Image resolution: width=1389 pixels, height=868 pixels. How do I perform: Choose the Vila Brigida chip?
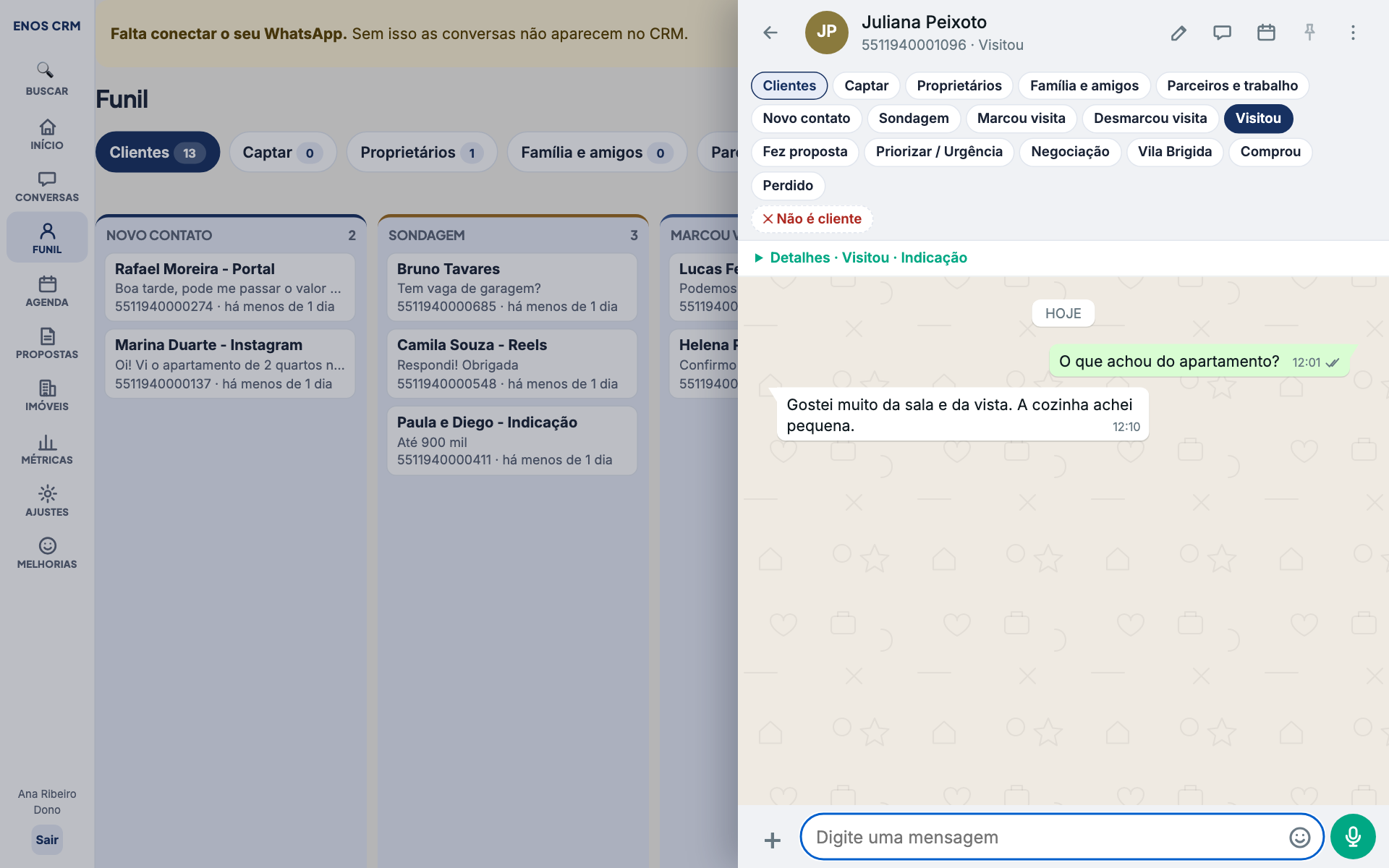[1174, 151]
